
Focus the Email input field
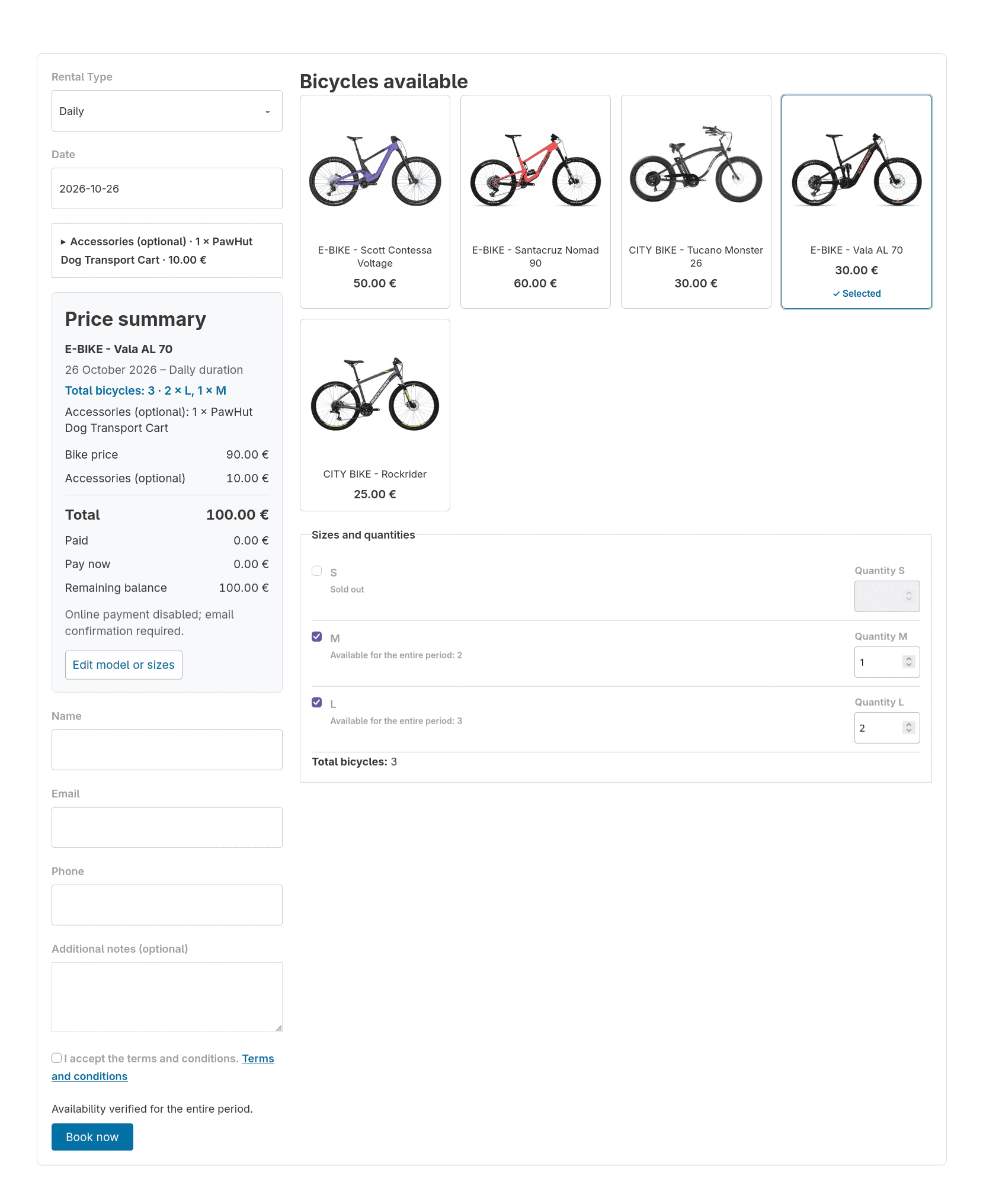[x=166, y=827]
